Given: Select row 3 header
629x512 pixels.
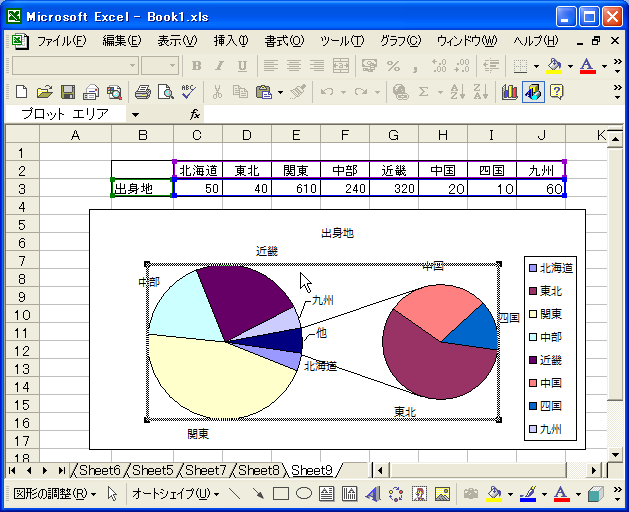Looking at the screenshot, I should click(x=22, y=189).
